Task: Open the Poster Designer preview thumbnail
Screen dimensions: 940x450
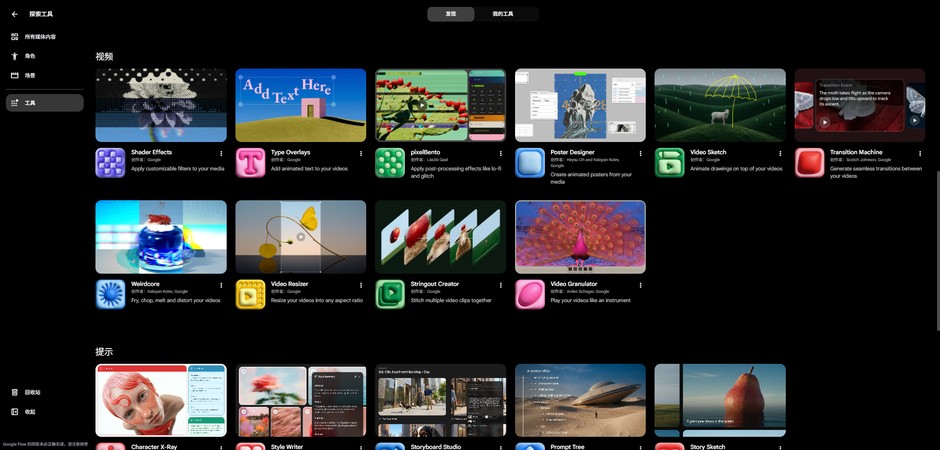Action: click(580, 105)
